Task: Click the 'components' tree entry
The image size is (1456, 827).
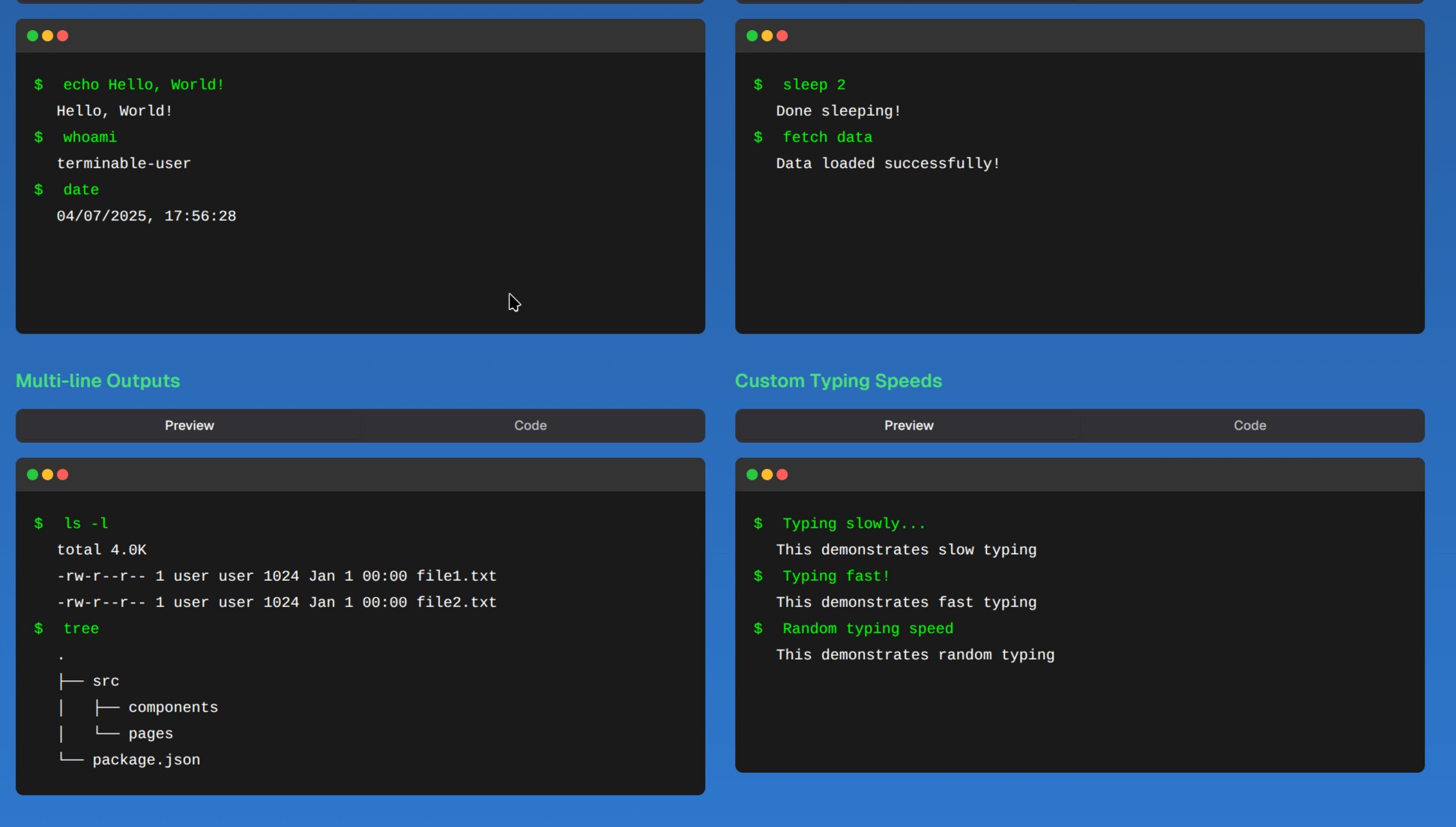Action: 173,707
